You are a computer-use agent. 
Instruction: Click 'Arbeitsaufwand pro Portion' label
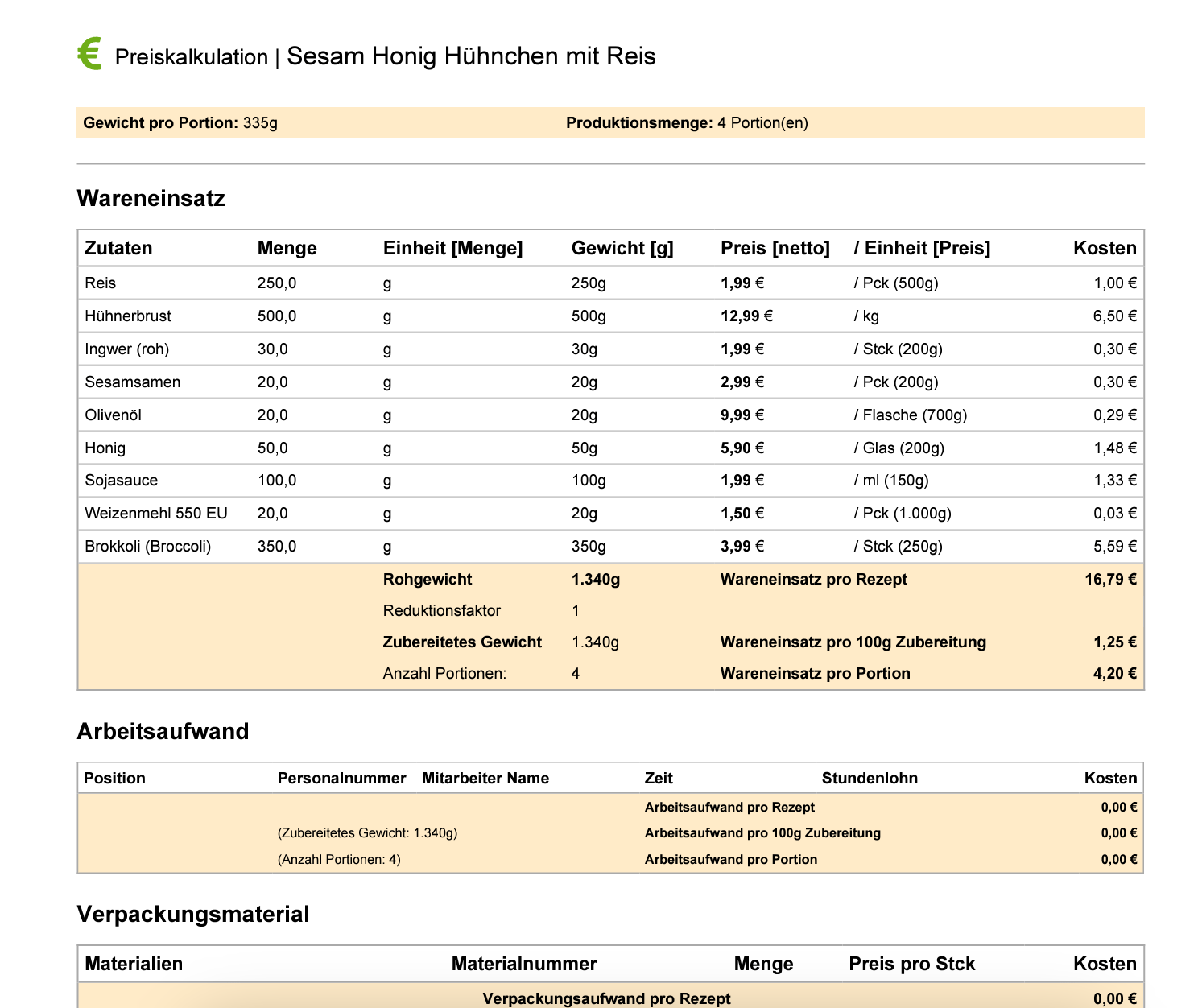coord(731,860)
